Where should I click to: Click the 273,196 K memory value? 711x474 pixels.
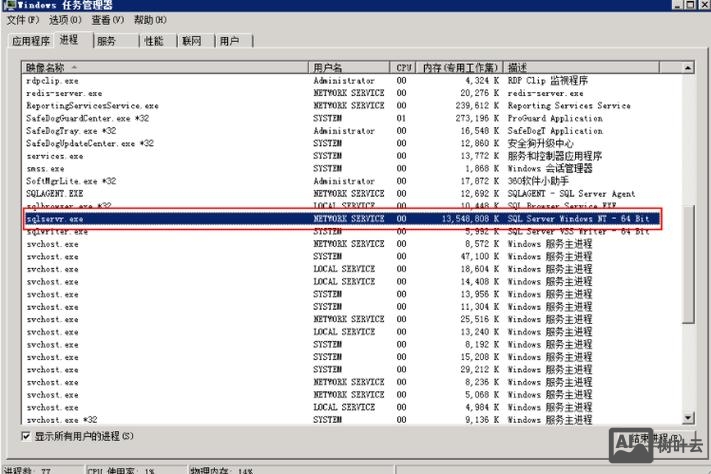477,118
